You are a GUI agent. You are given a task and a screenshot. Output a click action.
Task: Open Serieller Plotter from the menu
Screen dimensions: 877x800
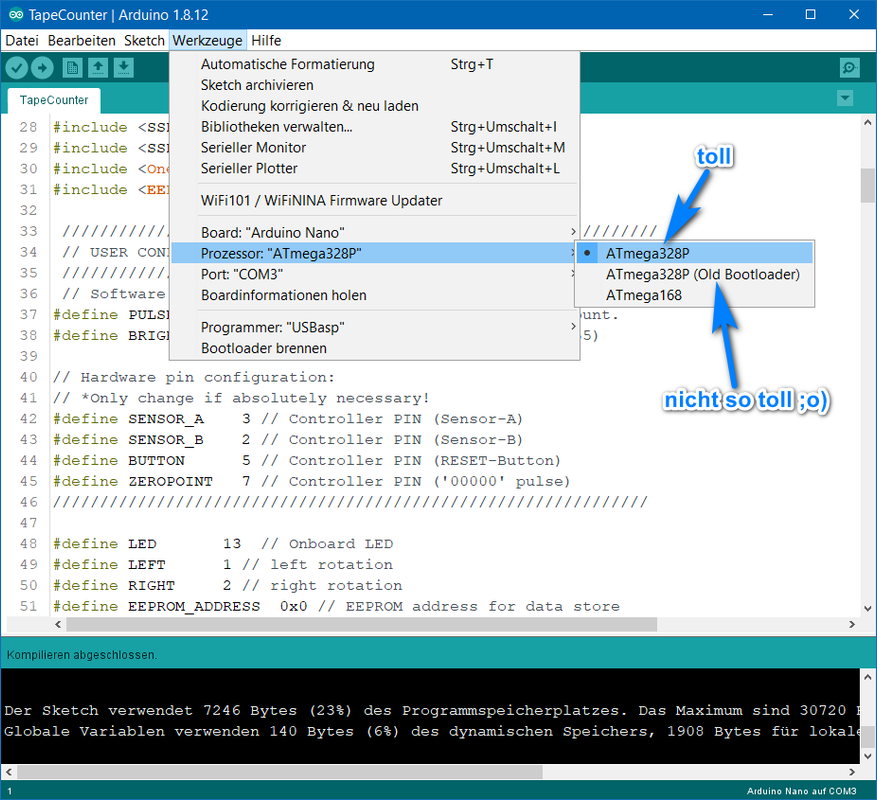[x=374, y=168]
